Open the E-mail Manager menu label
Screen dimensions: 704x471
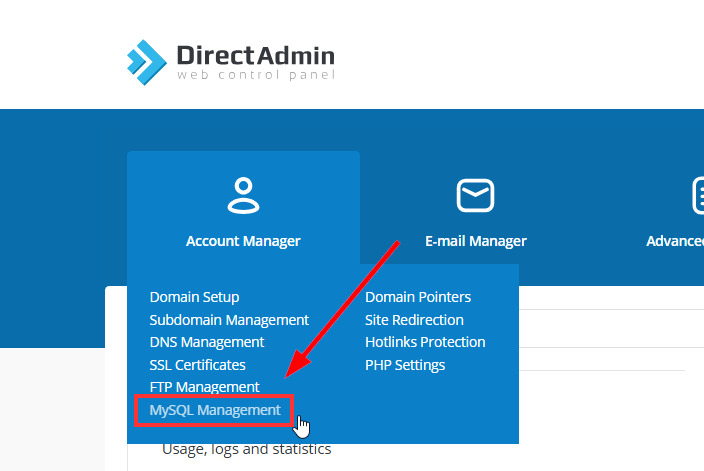tap(476, 241)
